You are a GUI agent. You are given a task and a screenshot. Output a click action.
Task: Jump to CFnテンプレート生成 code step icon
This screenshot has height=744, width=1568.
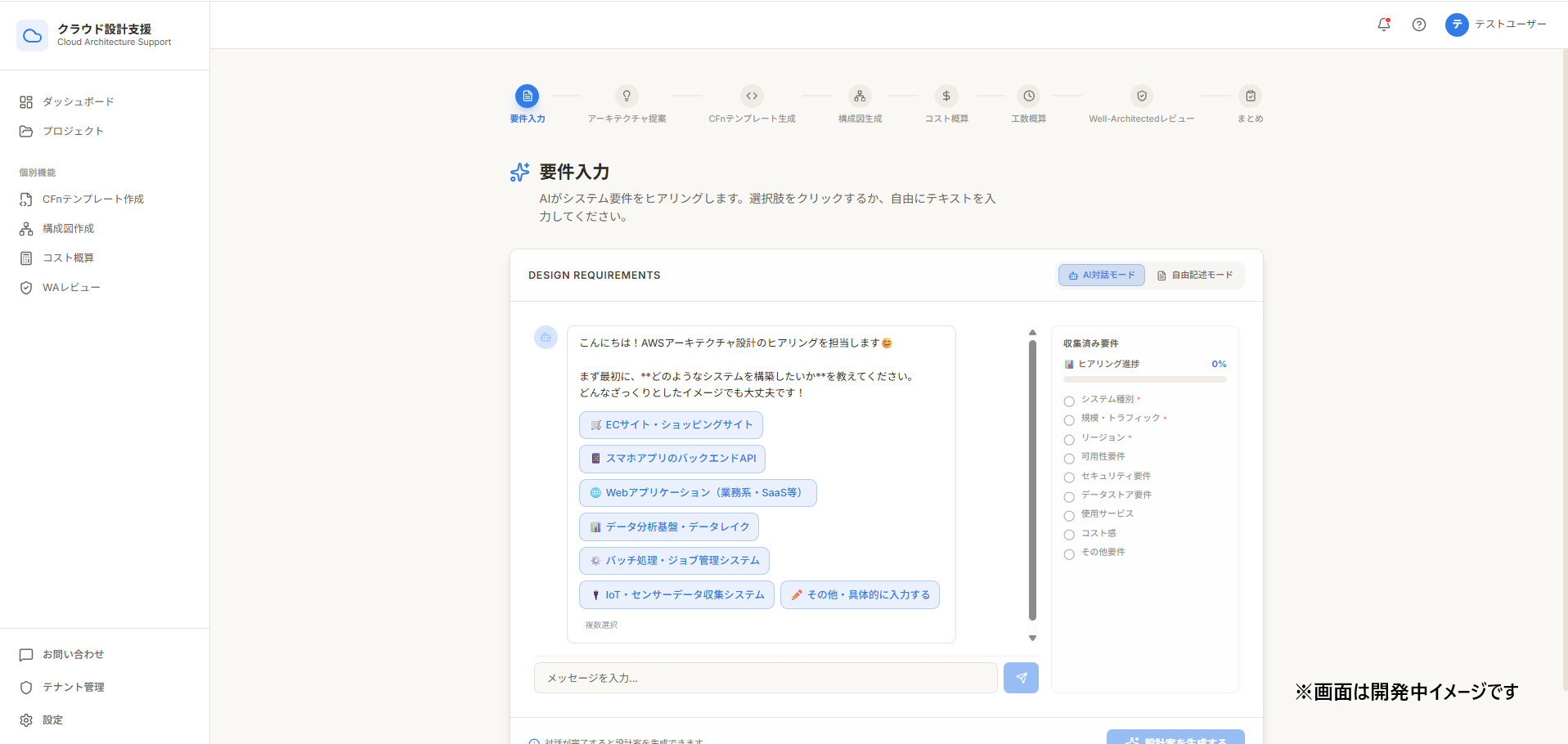752,96
